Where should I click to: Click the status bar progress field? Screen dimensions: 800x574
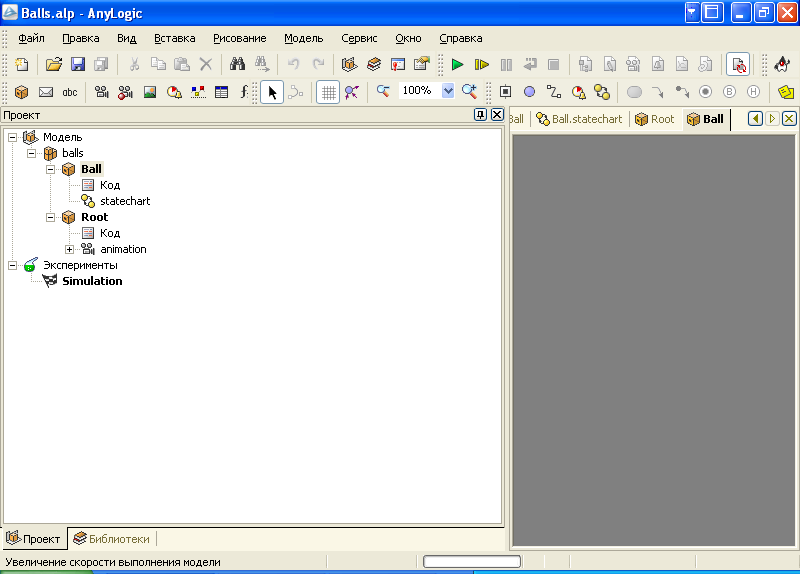(x=472, y=562)
